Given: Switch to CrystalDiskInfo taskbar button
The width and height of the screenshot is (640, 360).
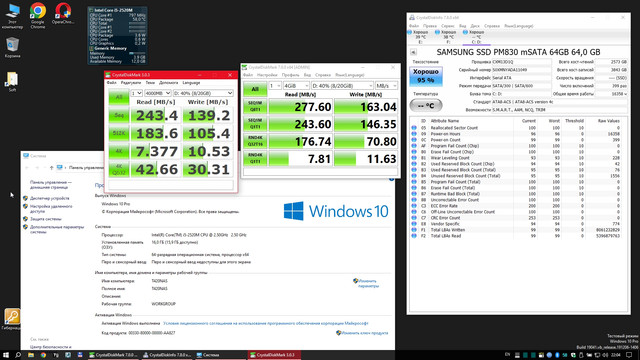Looking at the screenshot, I should click(x=167, y=355).
